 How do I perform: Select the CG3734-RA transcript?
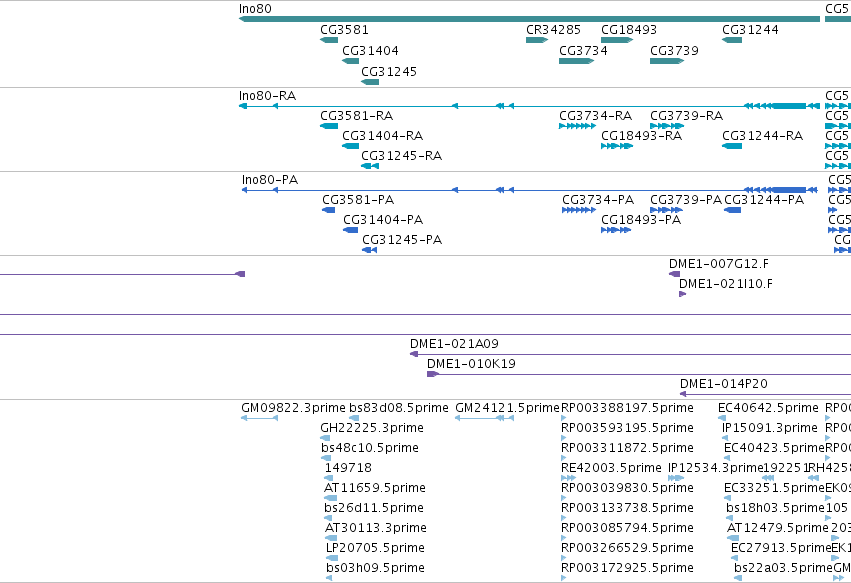click(x=577, y=126)
